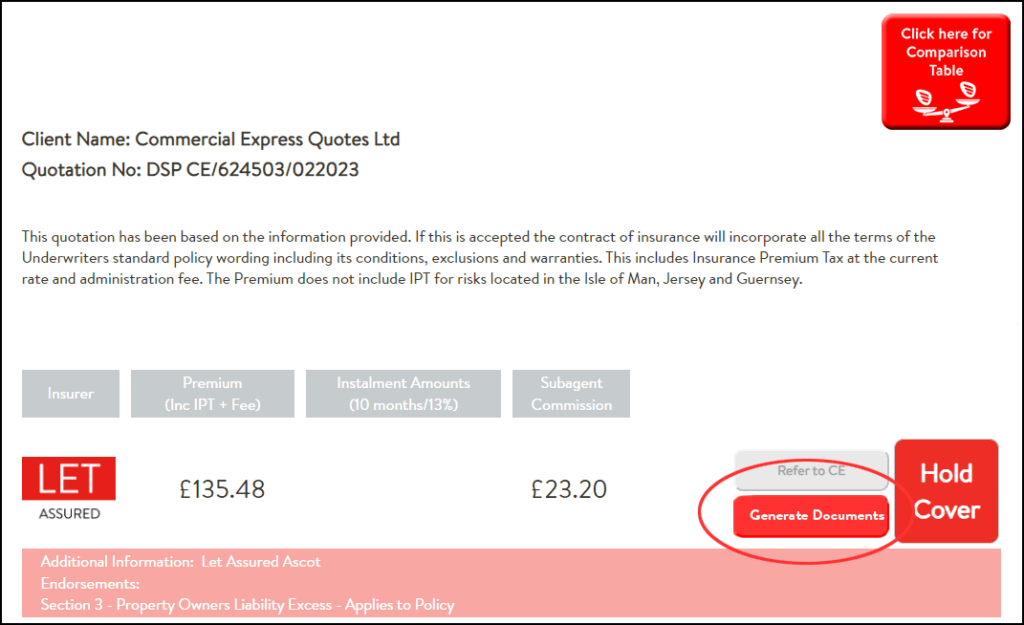Click the Instalment Amounts column header

pyautogui.click(x=403, y=394)
